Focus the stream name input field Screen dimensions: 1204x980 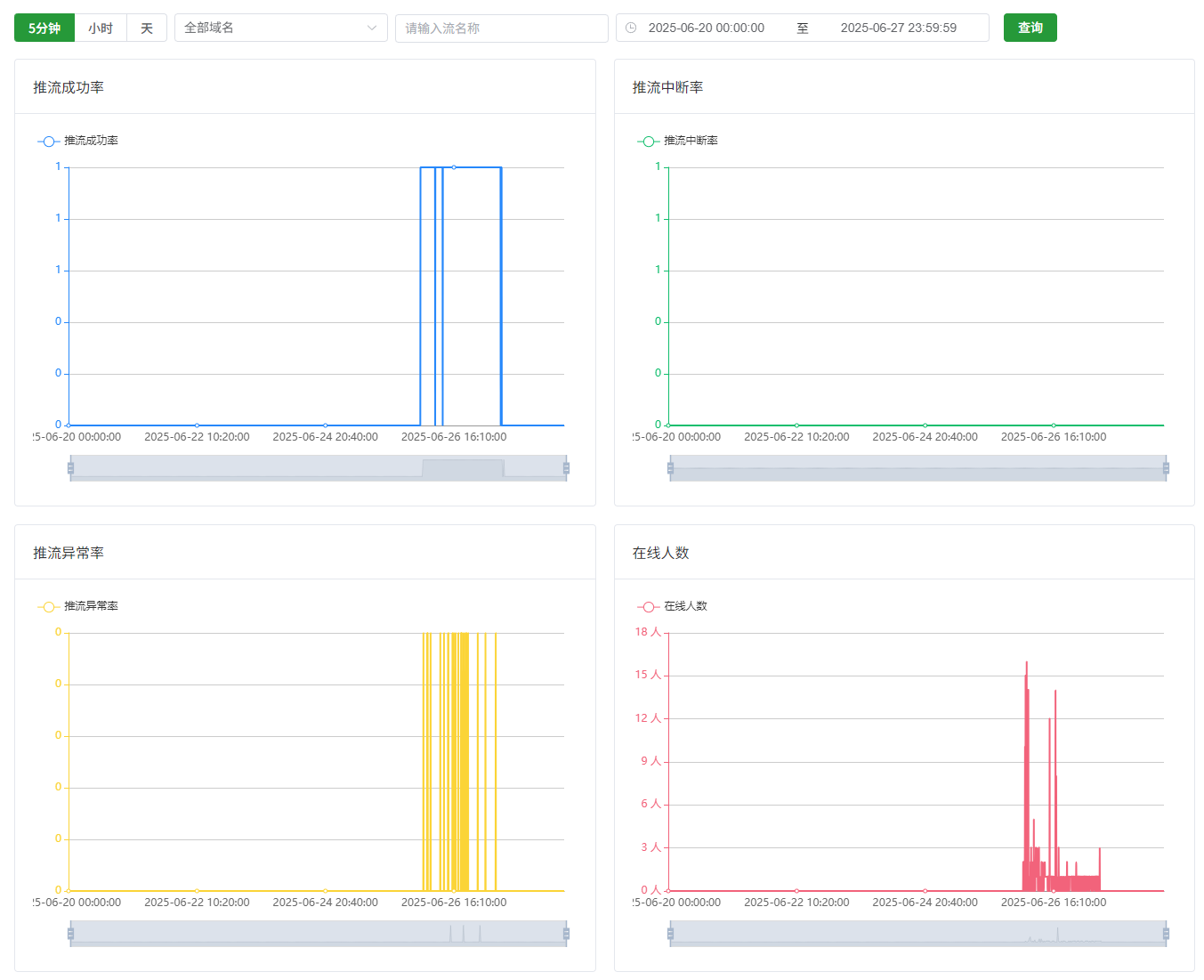click(x=501, y=28)
